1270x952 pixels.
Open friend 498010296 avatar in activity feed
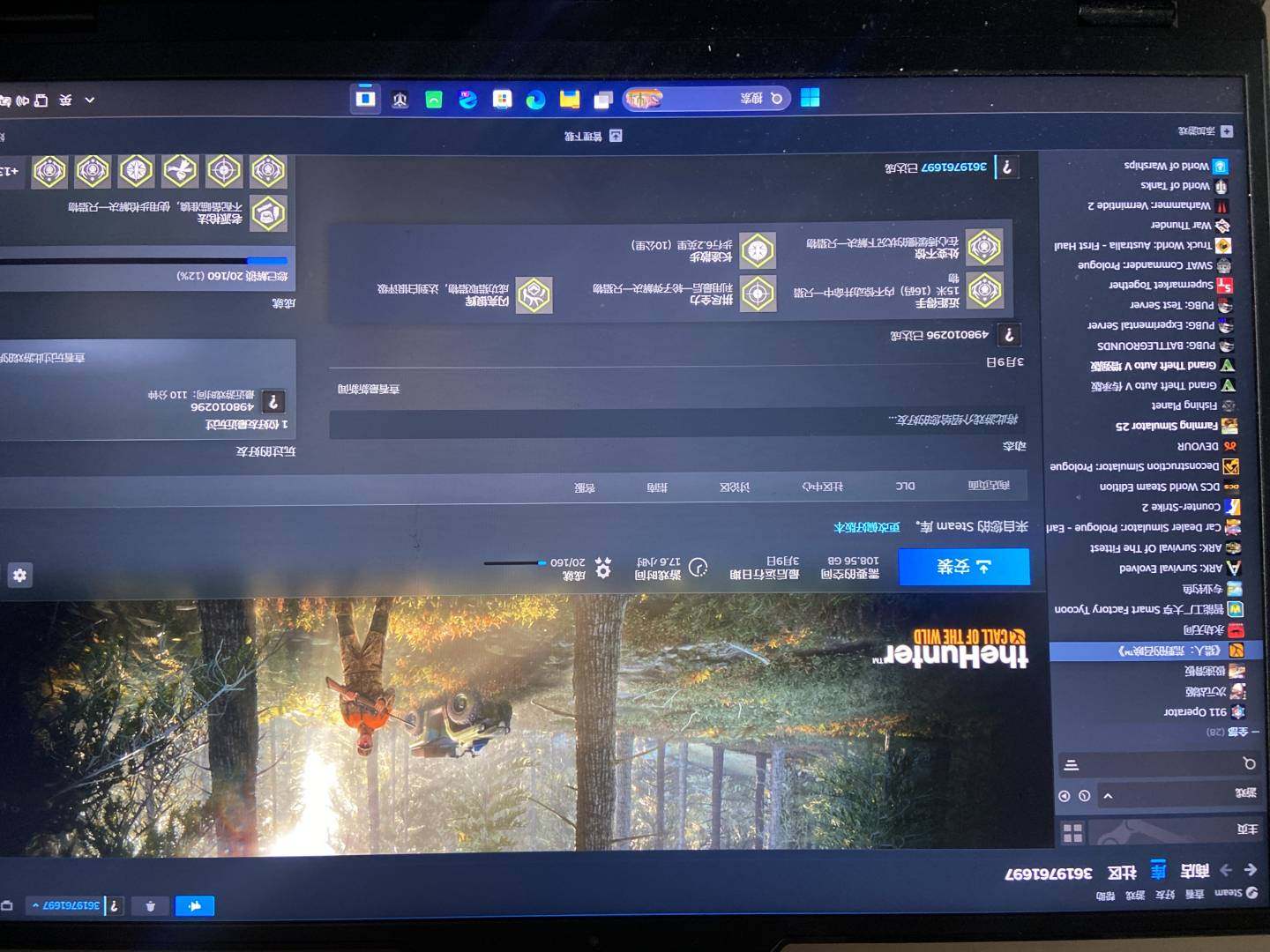(x=1010, y=335)
